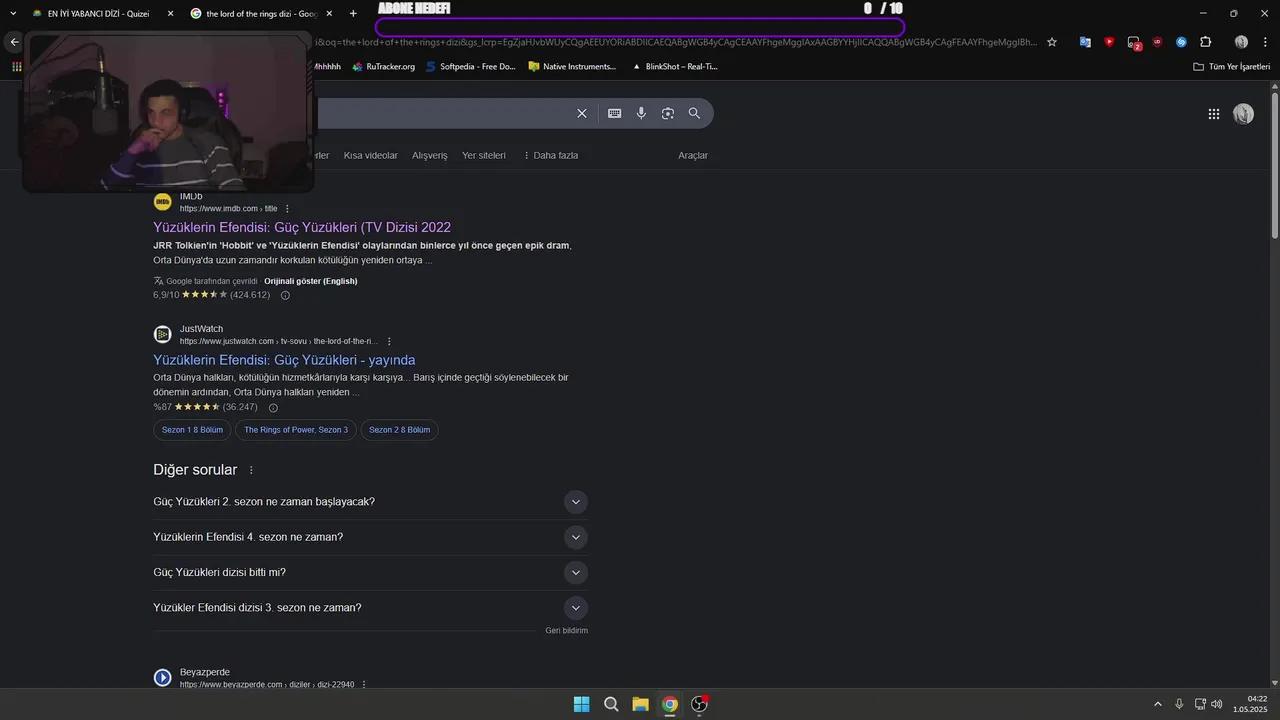Open the JustWatch result Güç Yüzükleri - yayında
Viewport: 1280px width, 720px height.
click(x=284, y=360)
